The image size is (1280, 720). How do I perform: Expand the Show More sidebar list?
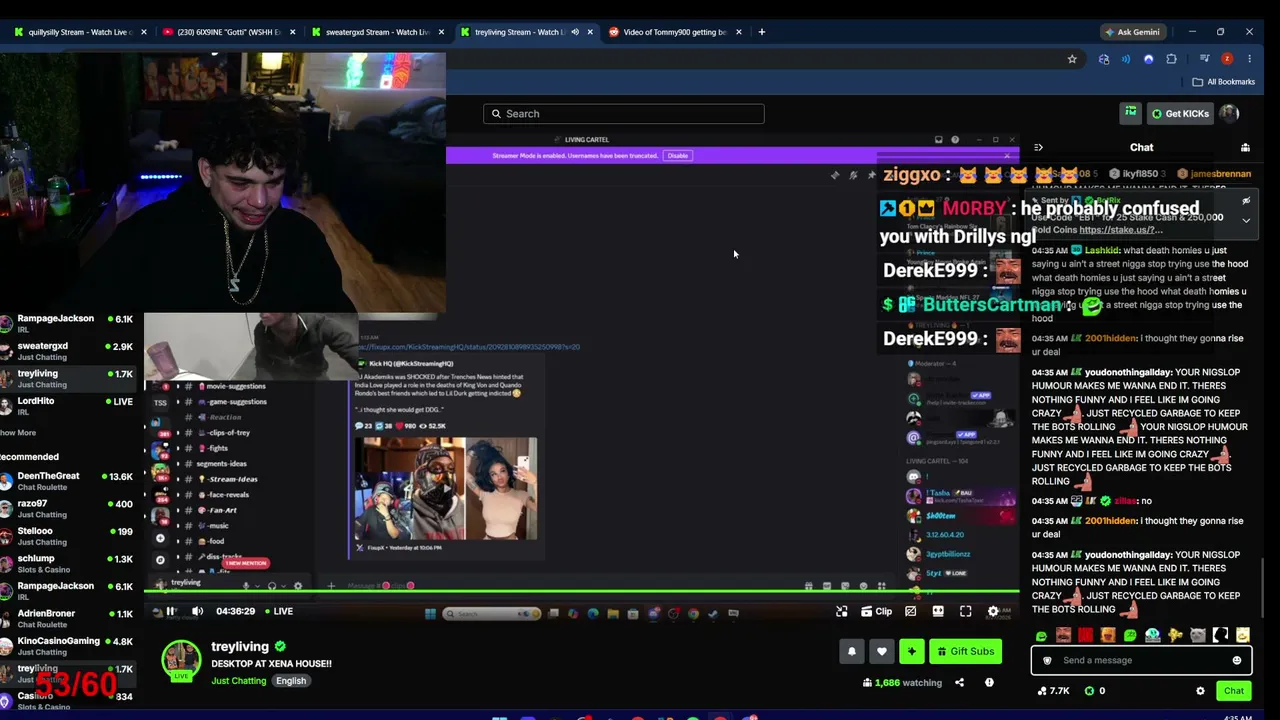tap(18, 433)
